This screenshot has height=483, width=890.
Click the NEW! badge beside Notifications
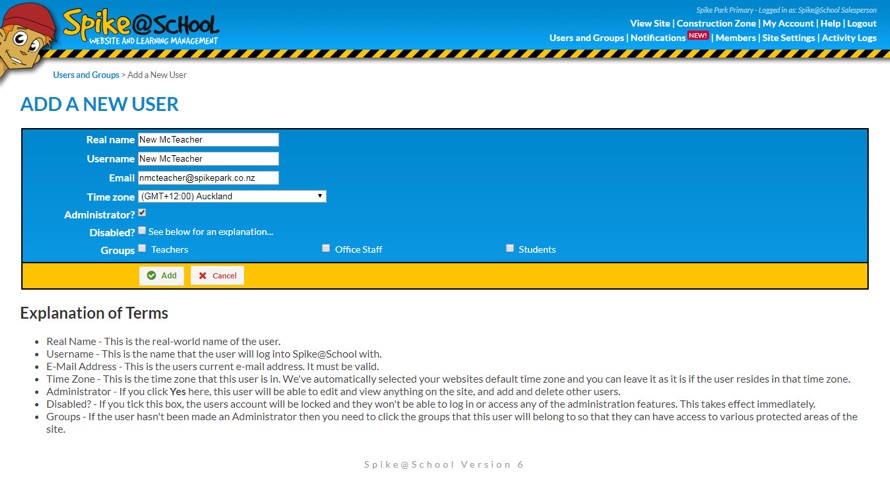point(698,35)
